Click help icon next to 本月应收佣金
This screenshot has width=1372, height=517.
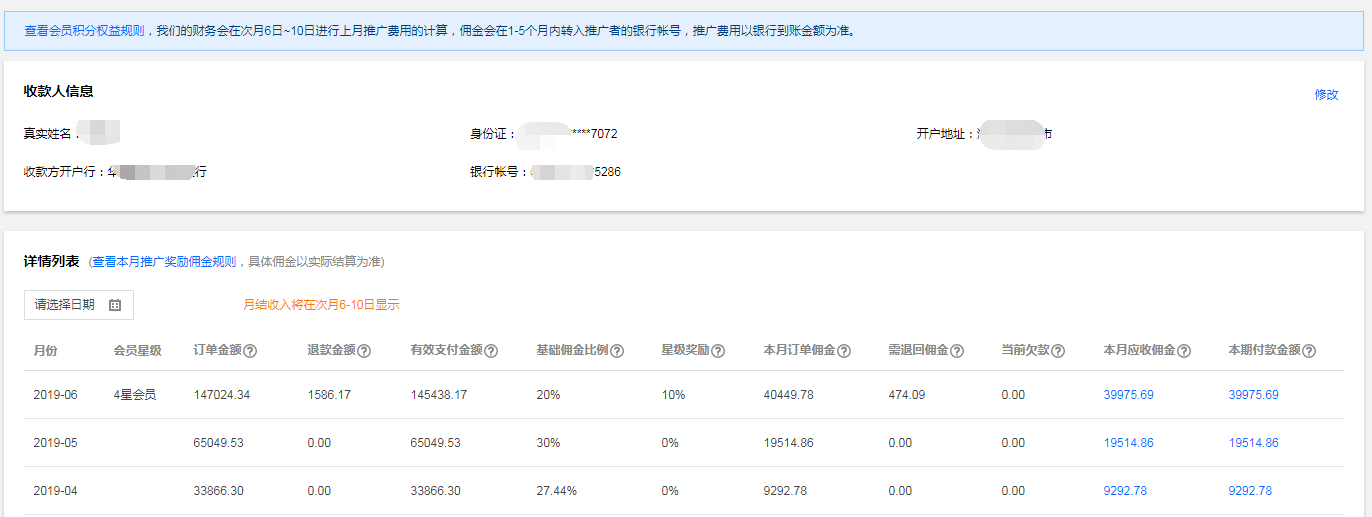click(1184, 351)
